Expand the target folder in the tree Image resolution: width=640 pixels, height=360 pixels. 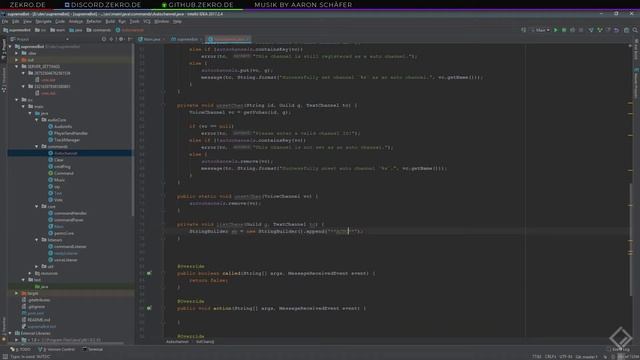click(17, 293)
